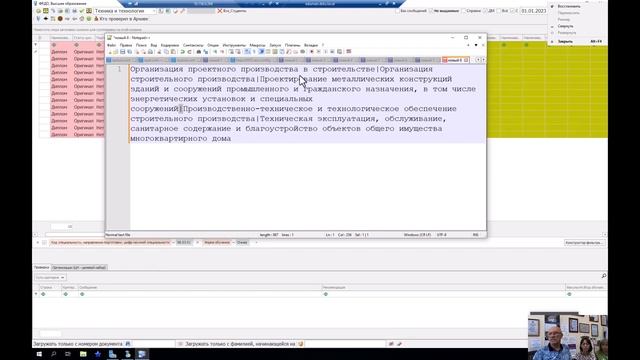The height and width of the screenshot is (360, 640).
Task: Toggle the Word Wrap icon in Notepad++
Action: (x=247, y=52)
